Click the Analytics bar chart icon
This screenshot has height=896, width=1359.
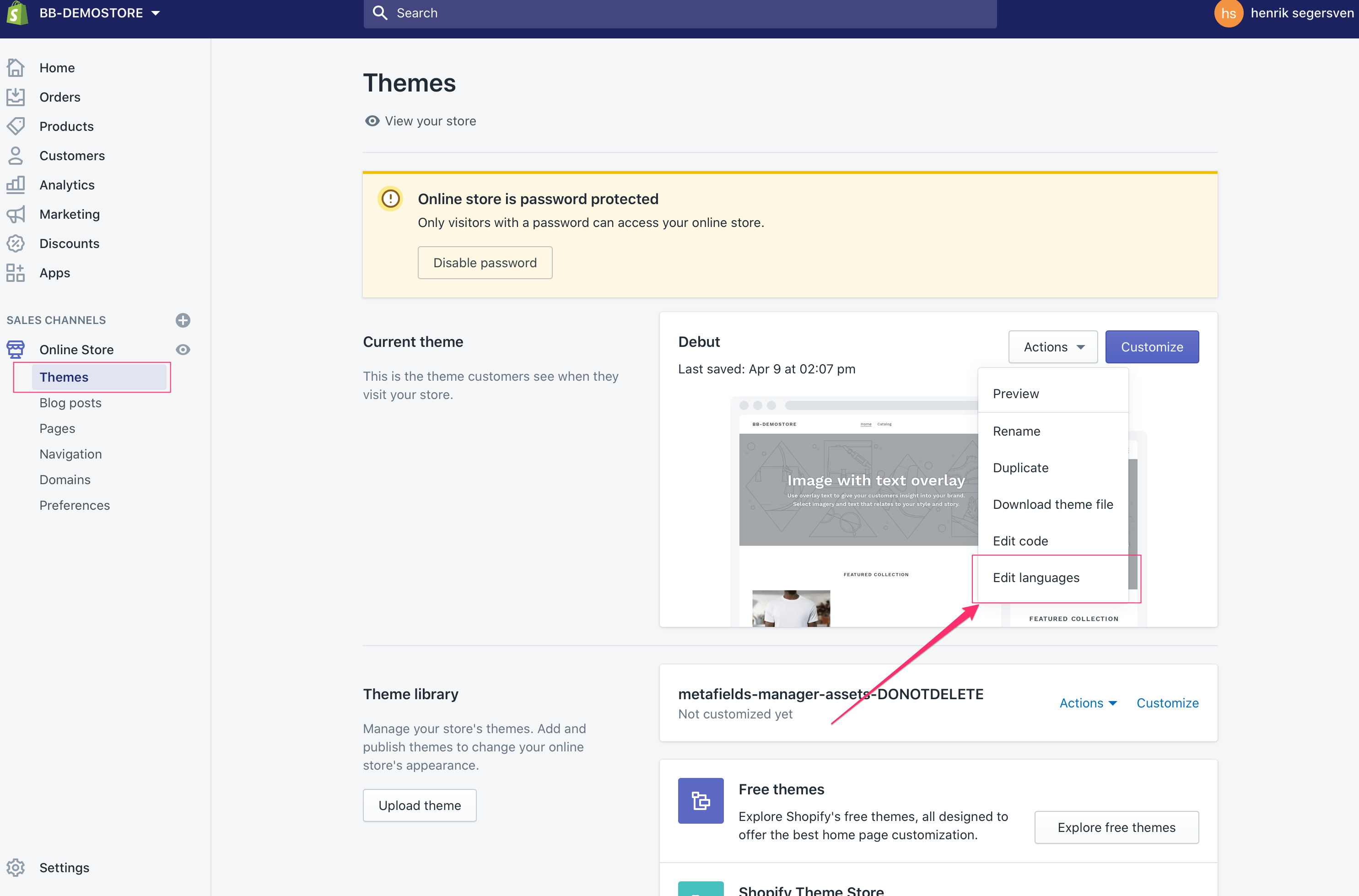16,184
